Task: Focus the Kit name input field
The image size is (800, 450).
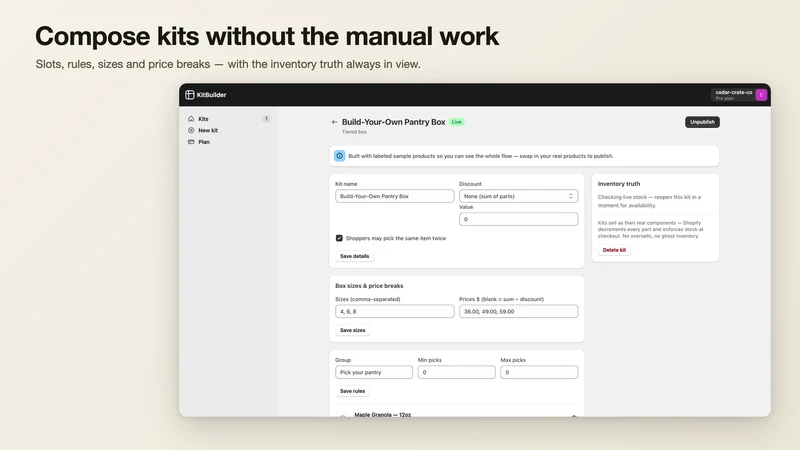Action: point(394,196)
